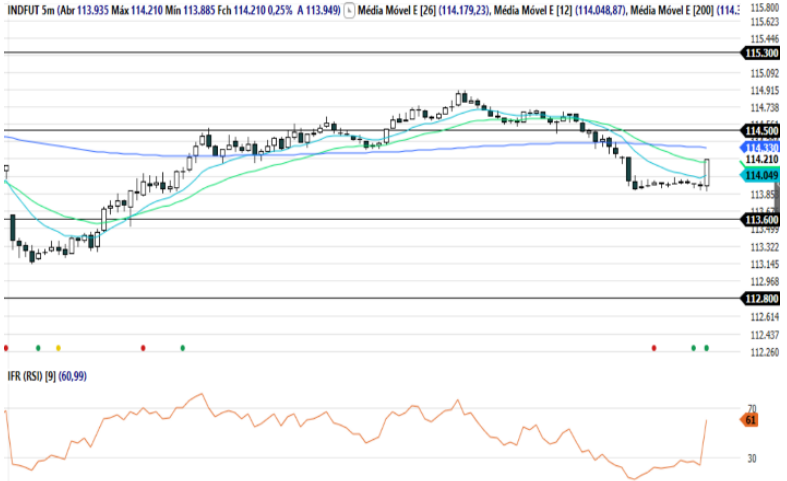
Task: Select the yellow event marker dot
Action: 58,348
